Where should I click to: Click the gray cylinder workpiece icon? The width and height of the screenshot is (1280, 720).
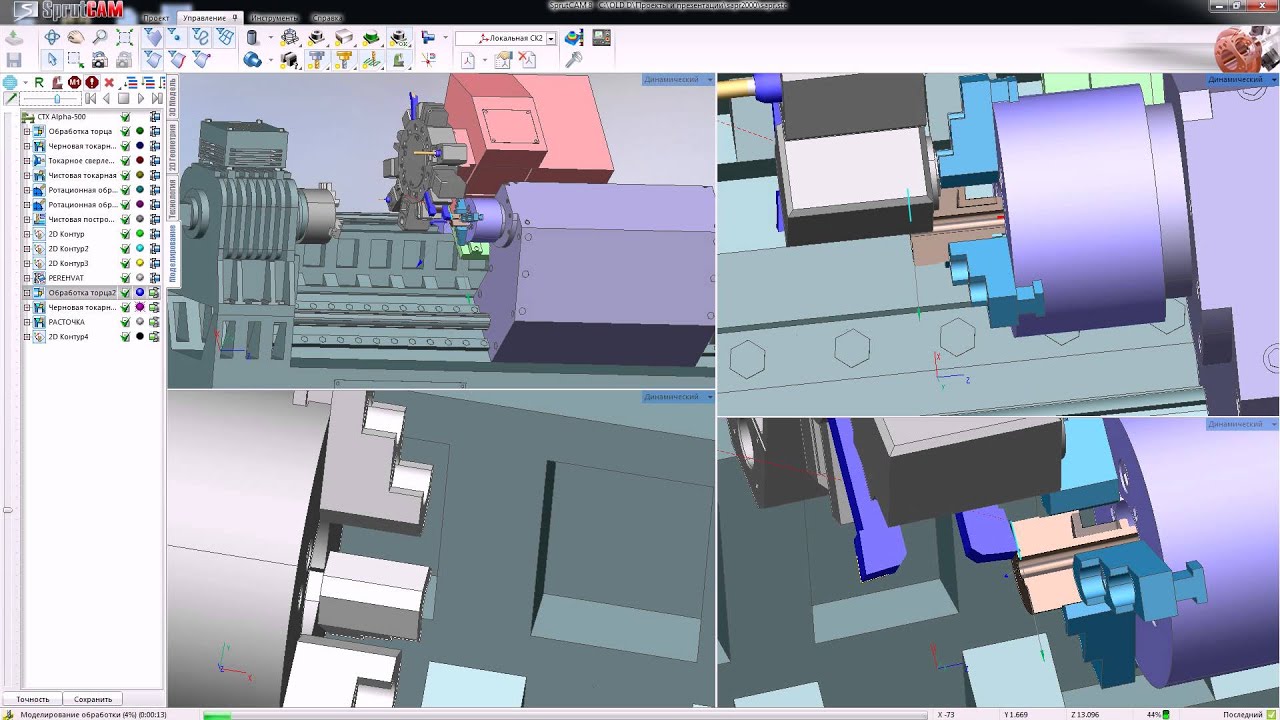point(251,38)
